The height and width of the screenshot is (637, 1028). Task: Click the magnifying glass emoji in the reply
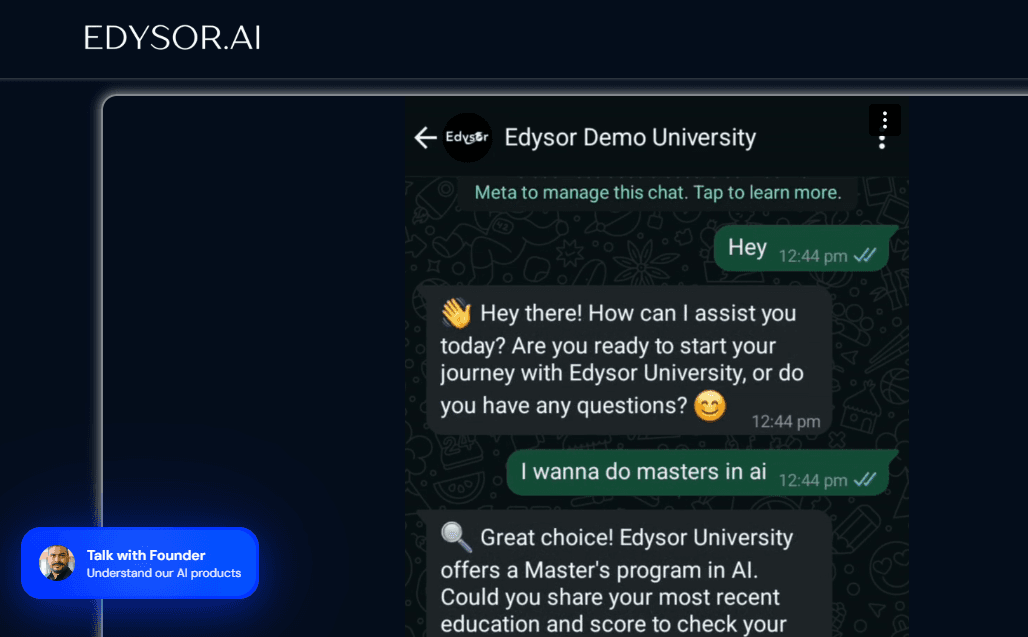pyautogui.click(x=456, y=537)
